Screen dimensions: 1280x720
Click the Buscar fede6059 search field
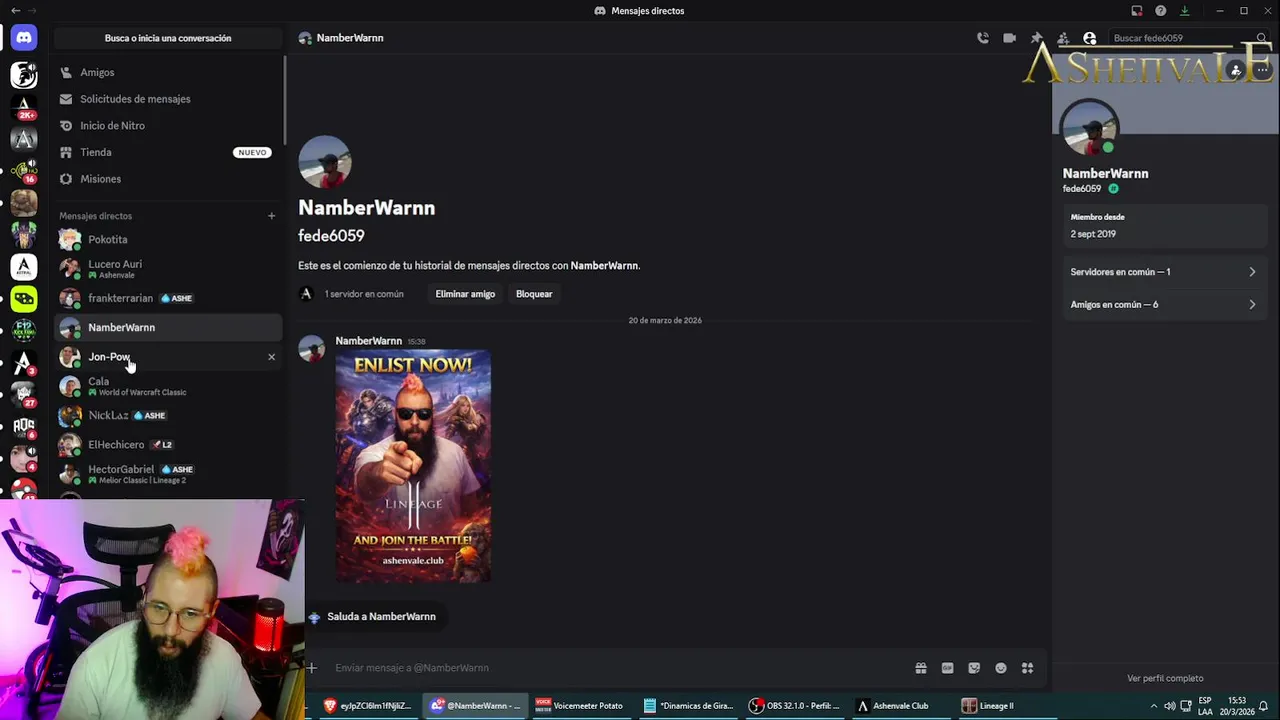click(x=1189, y=38)
